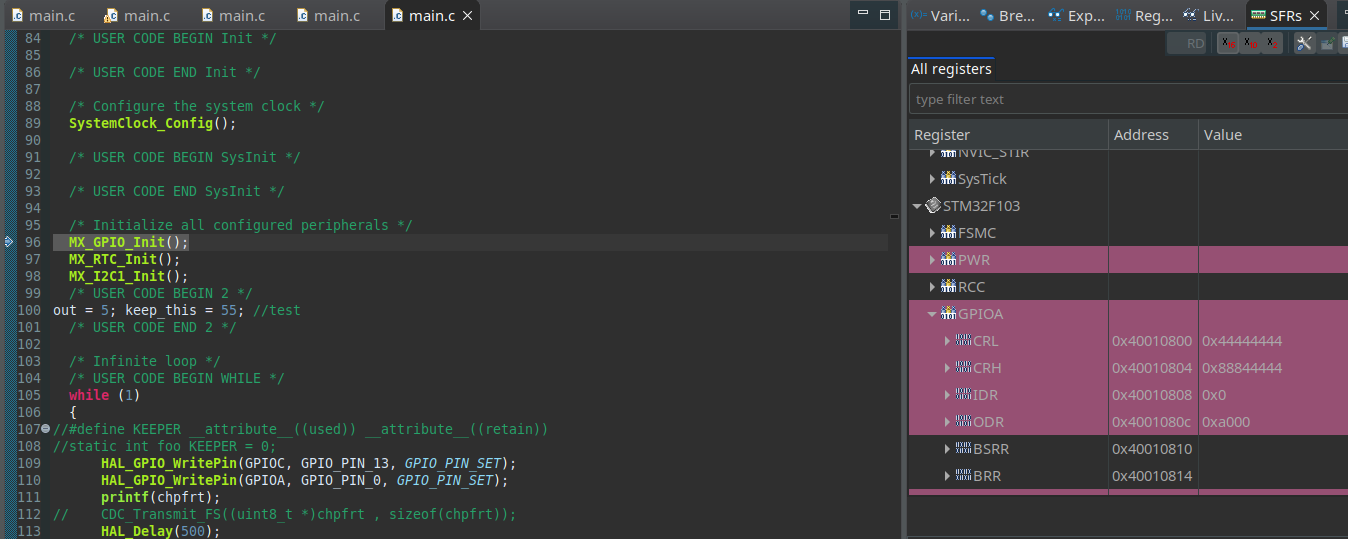
Task: Click the Live Expressions glasses icon
Action: click(x=1190, y=15)
